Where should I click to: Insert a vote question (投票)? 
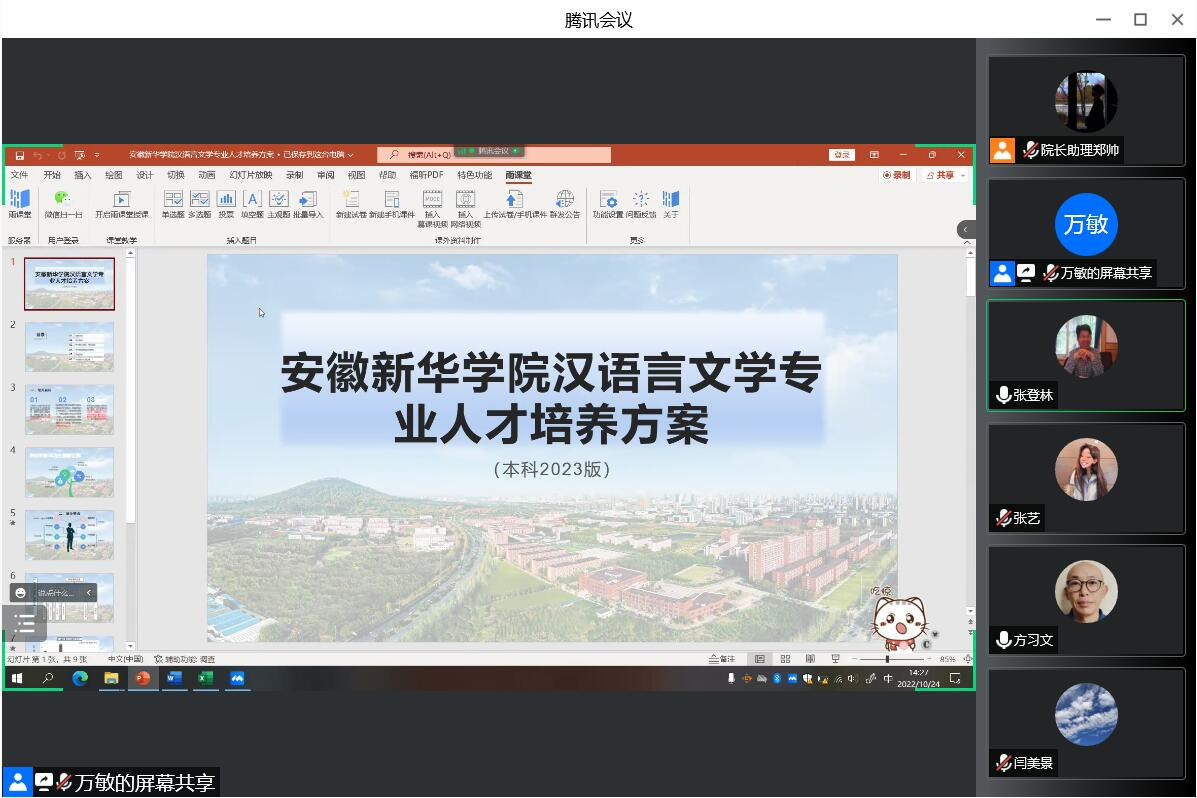tap(226, 199)
